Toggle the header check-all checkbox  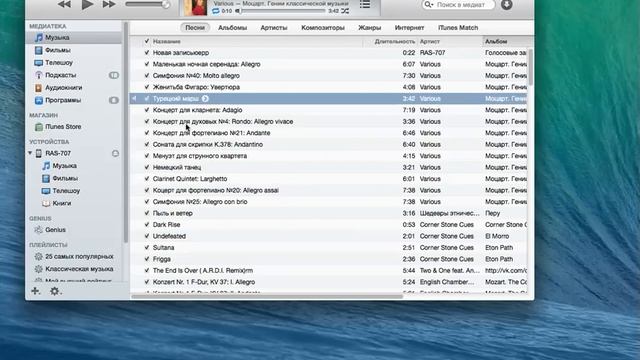point(147,41)
